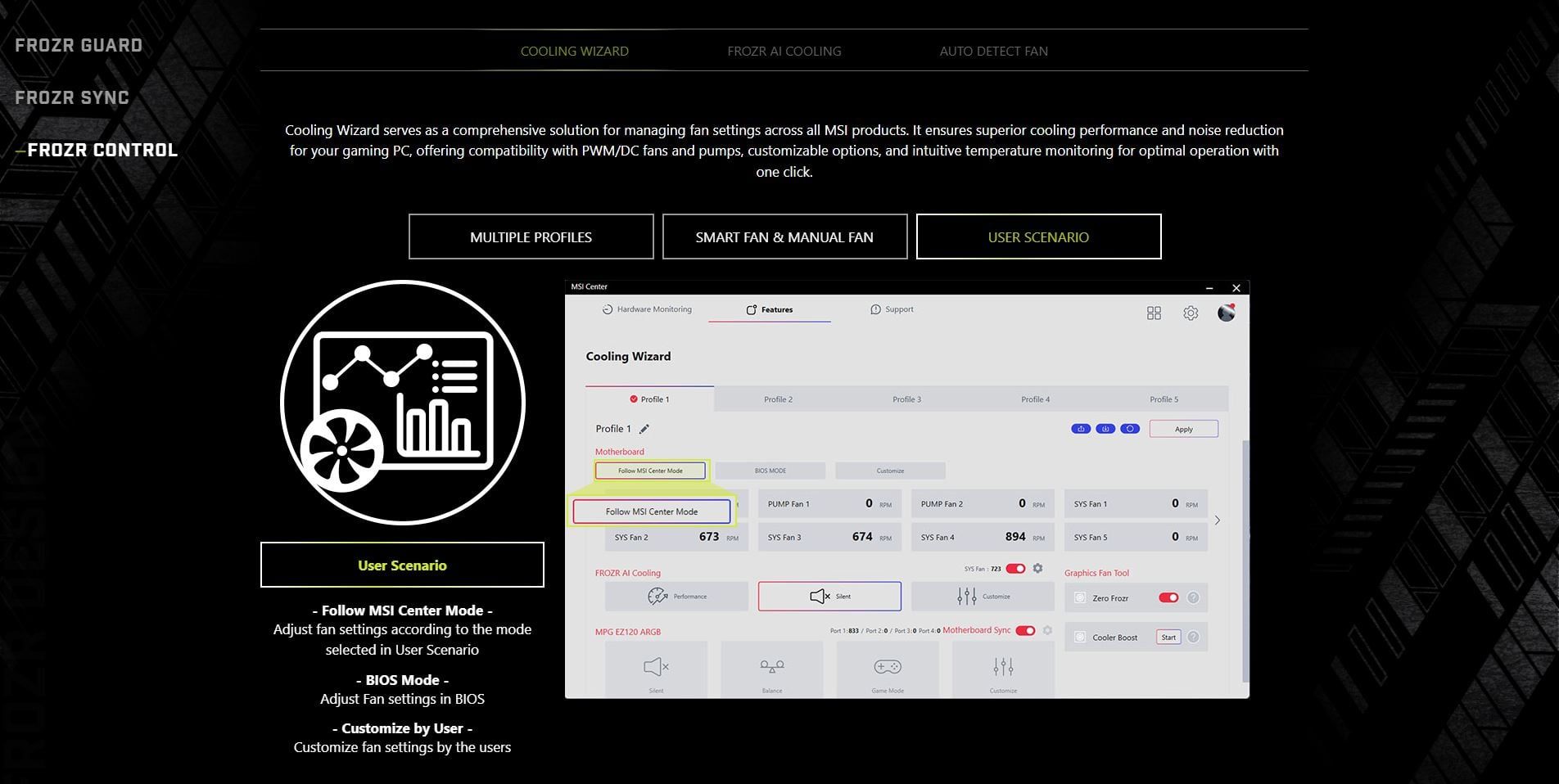Select the Balance icon under MPG EZ120 ARGB
Image resolution: width=1559 pixels, height=784 pixels.
(771, 669)
